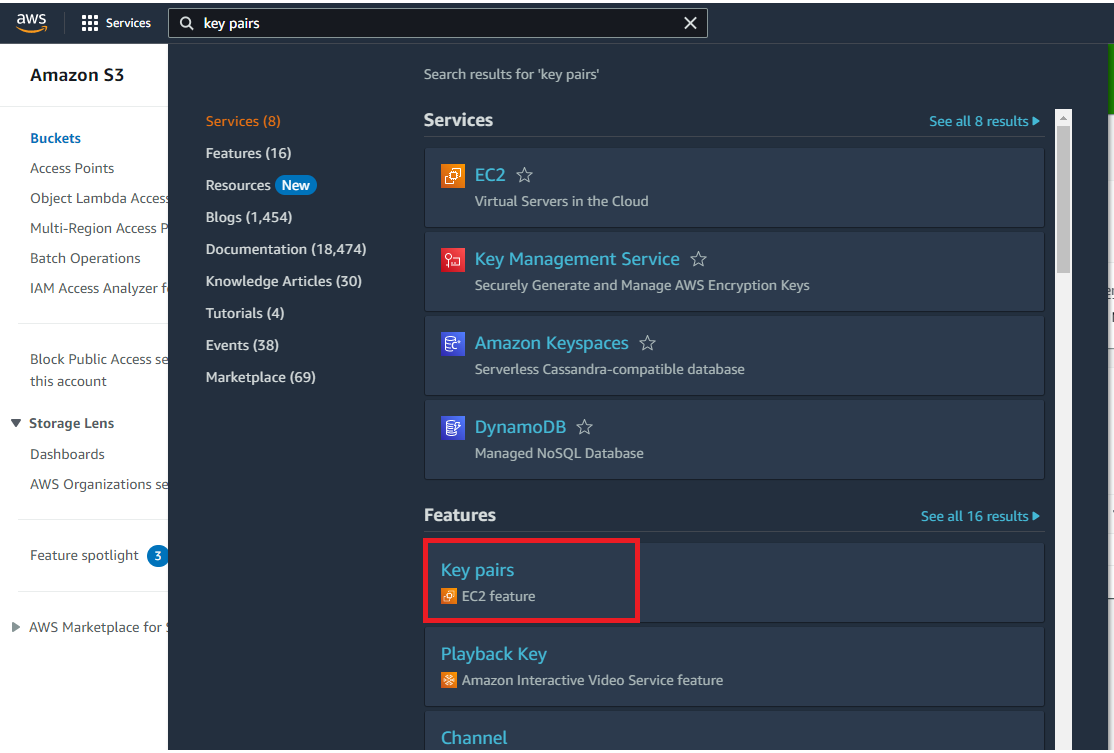
Task: Click the search magnifier icon
Action: coord(186,23)
